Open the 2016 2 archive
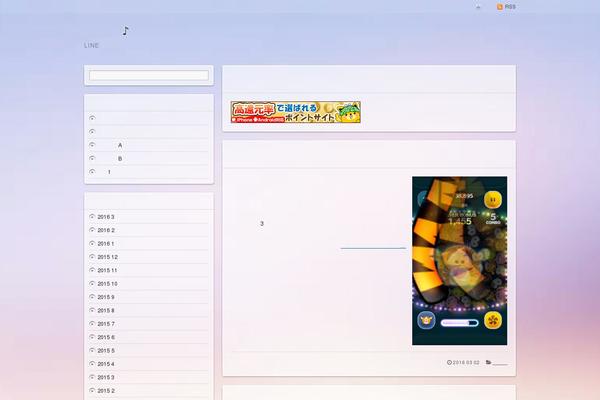The width and height of the screenshot is (600, 400). [x=106, y=230]
